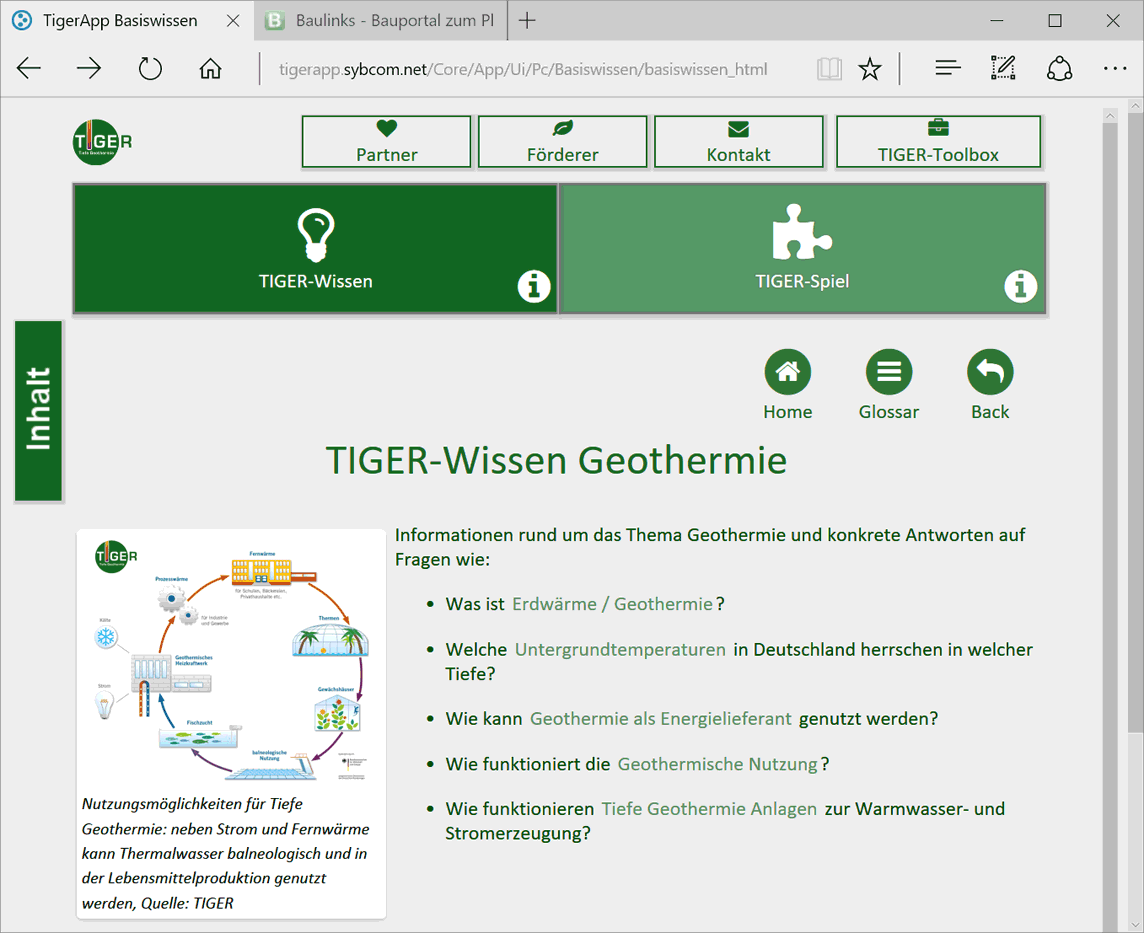Open the Geothermische Nutzung link
The image size is (1144, 933).
pyautogui.click(x=717, y=764)
